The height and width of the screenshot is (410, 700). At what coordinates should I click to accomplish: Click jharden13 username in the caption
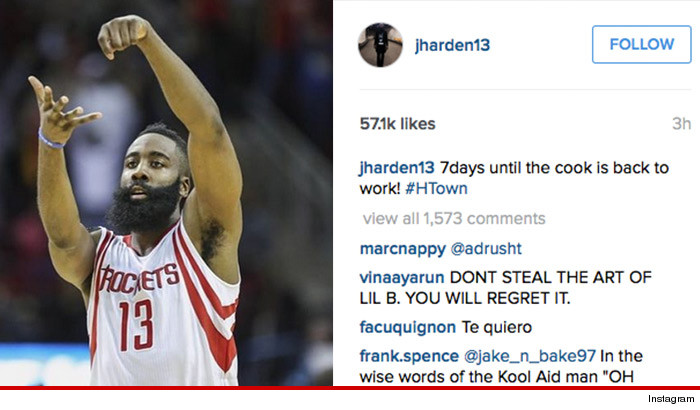[x=397, y=168]
